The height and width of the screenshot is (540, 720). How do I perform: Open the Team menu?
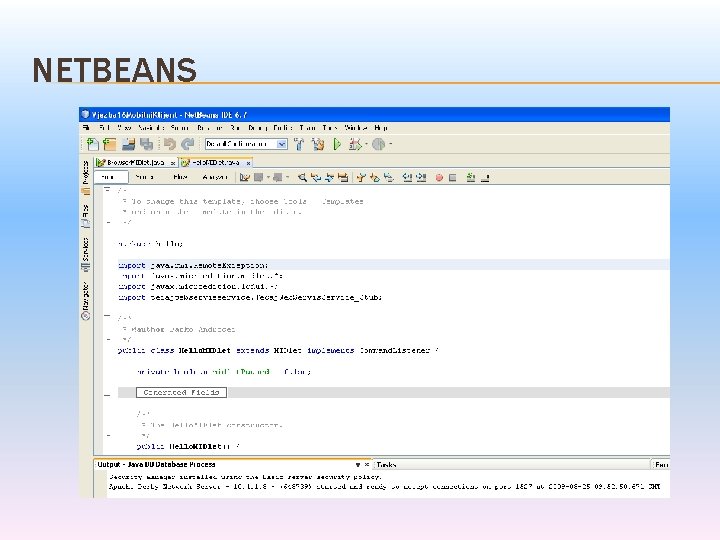[308, 128]
